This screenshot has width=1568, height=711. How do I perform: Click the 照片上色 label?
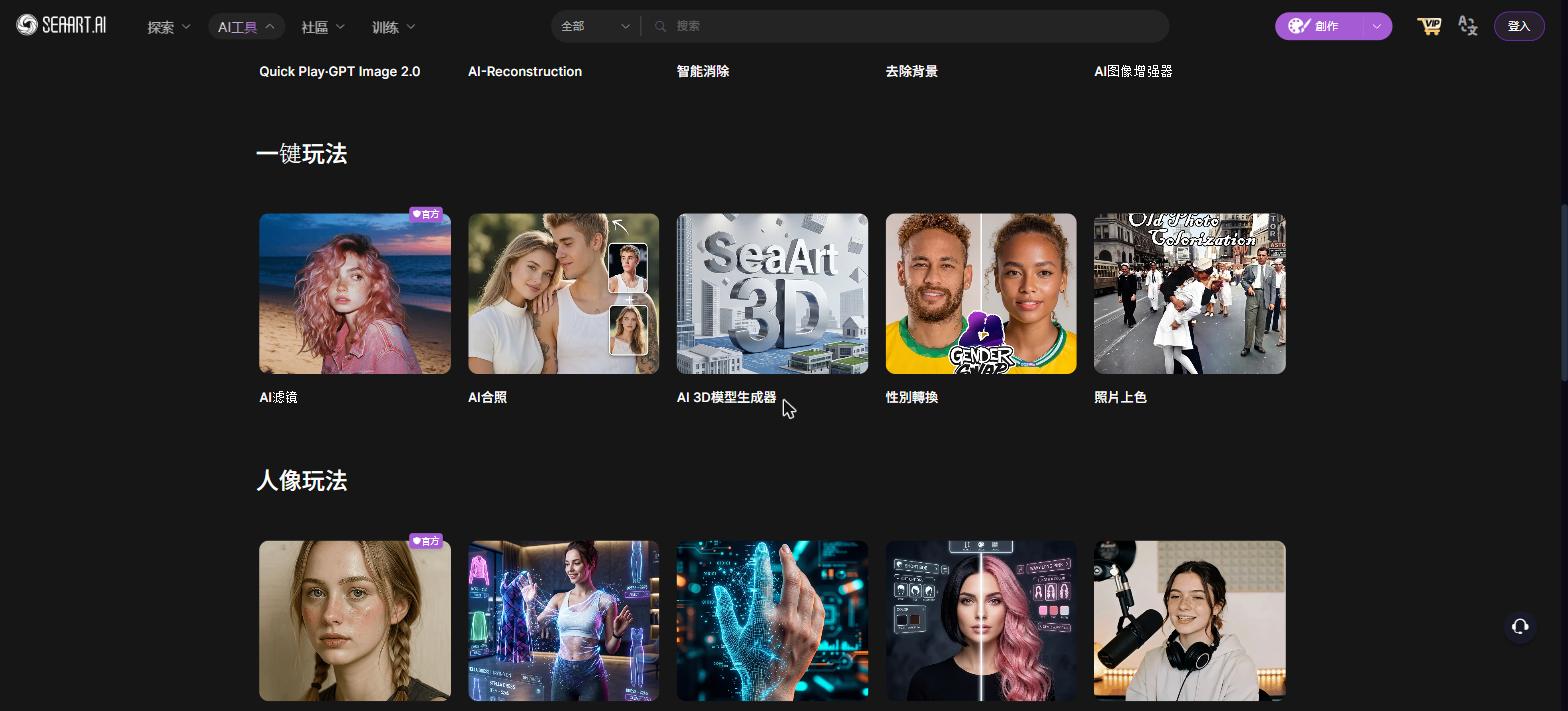pyautogui.click(x=1120, y=397)
